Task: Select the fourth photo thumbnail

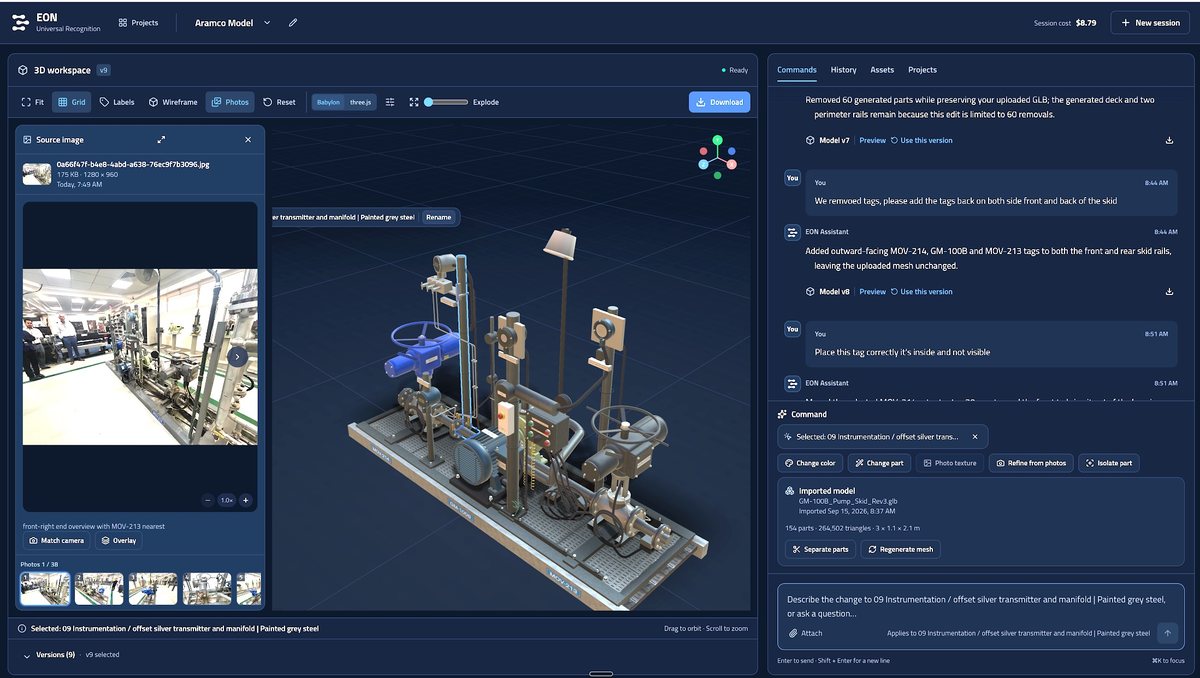Action: tap(207, 588)
